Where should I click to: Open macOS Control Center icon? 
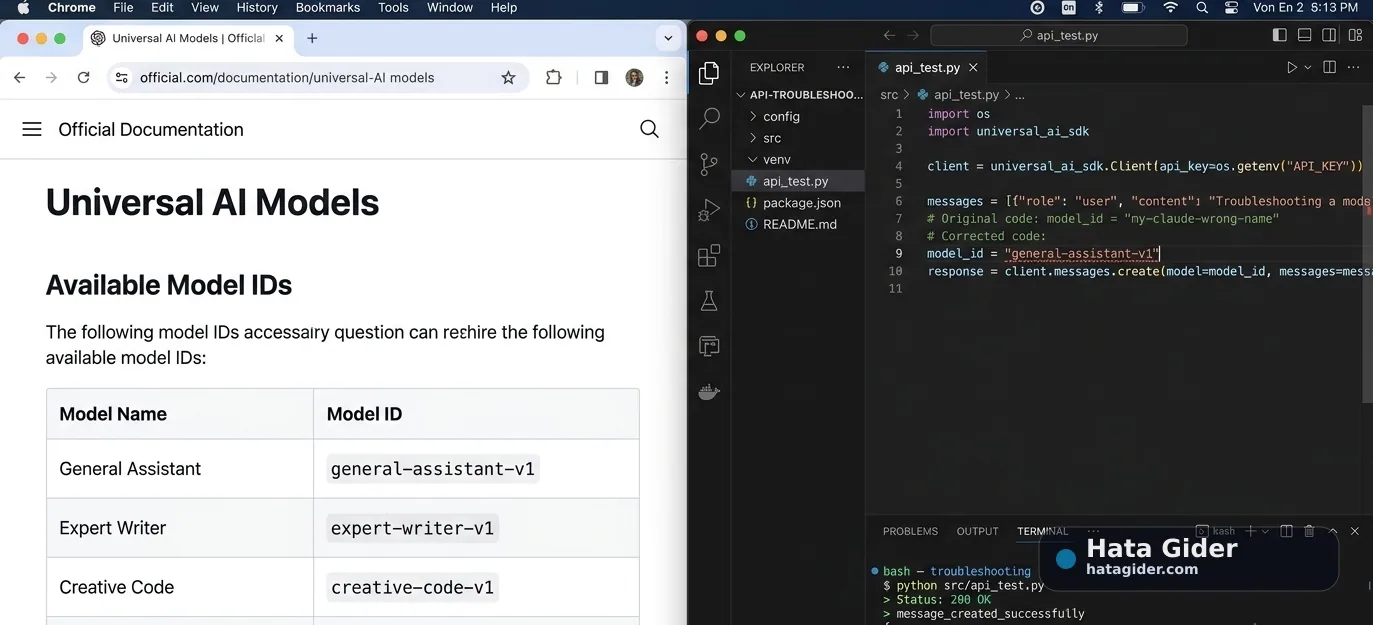(x=1232, y=7)
